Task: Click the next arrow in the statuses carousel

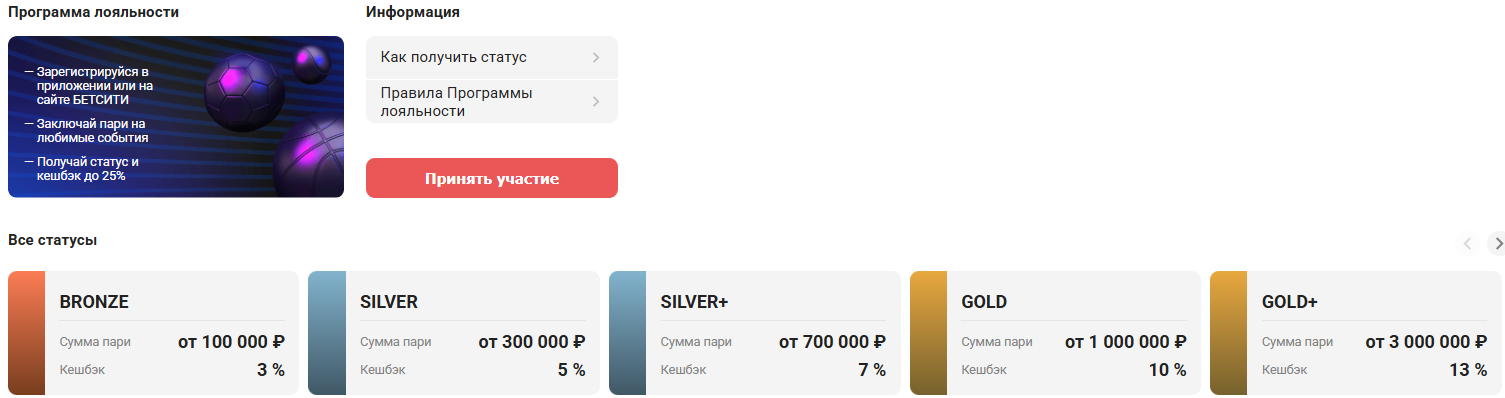Action: [1497, 243]
